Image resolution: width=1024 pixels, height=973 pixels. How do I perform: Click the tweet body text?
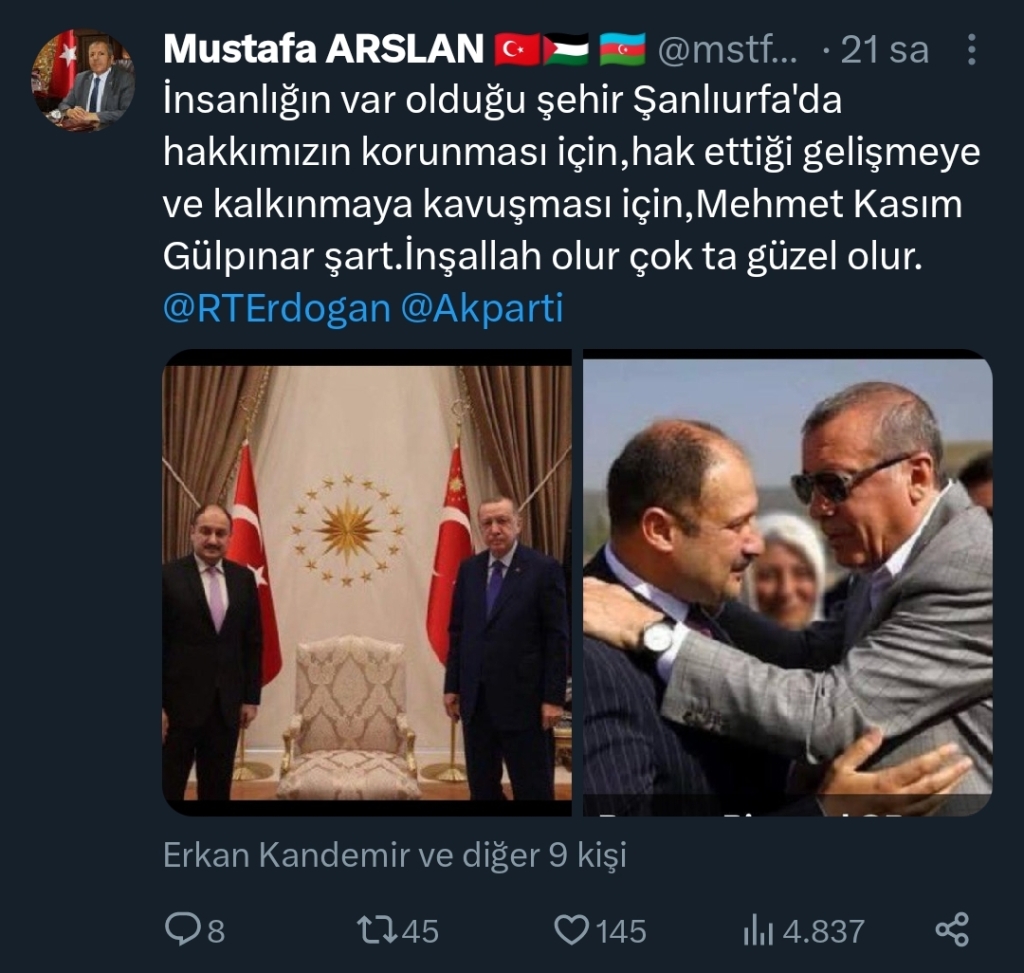tap(571, 178)
